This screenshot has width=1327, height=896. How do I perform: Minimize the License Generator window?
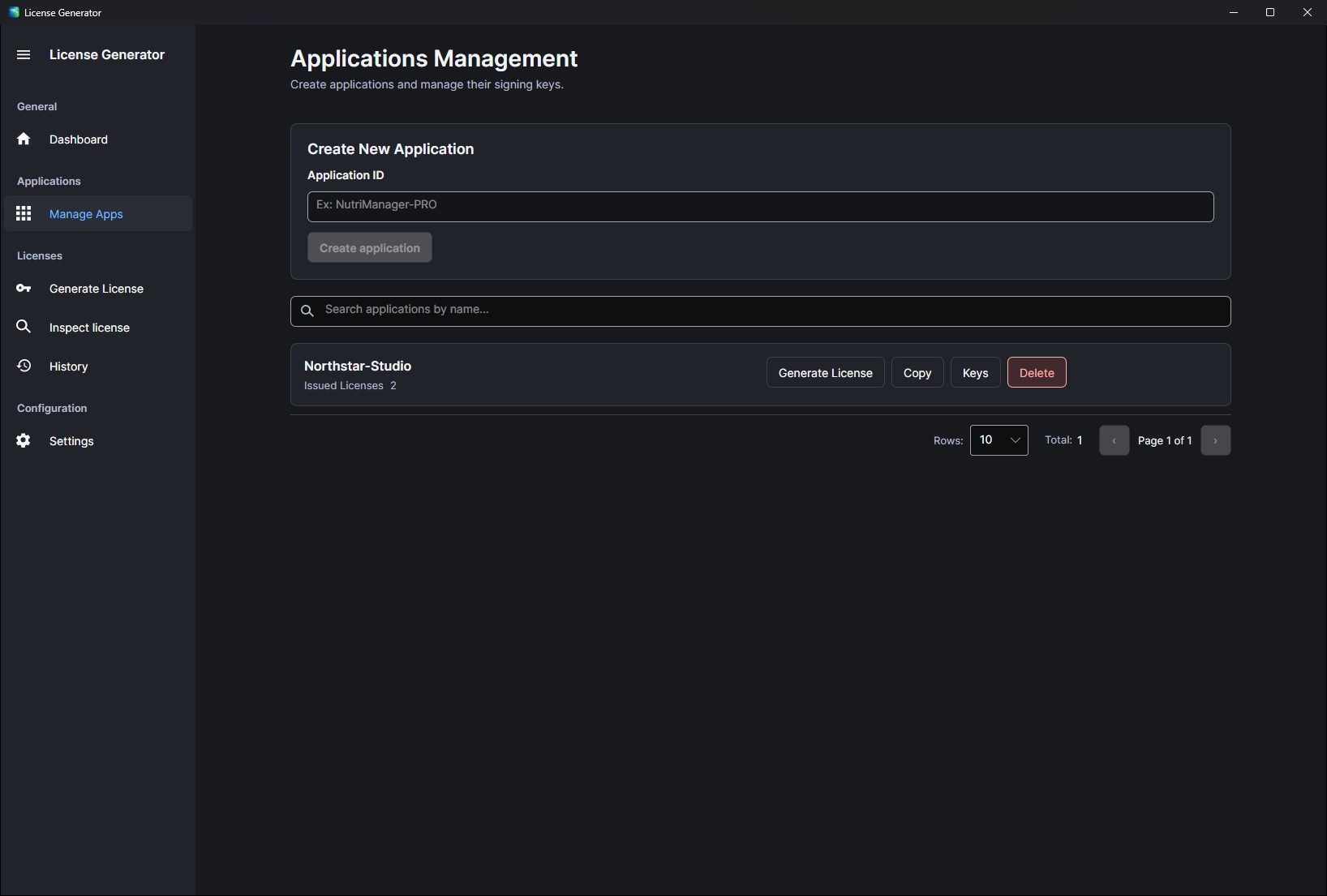tap(1234, 12)
